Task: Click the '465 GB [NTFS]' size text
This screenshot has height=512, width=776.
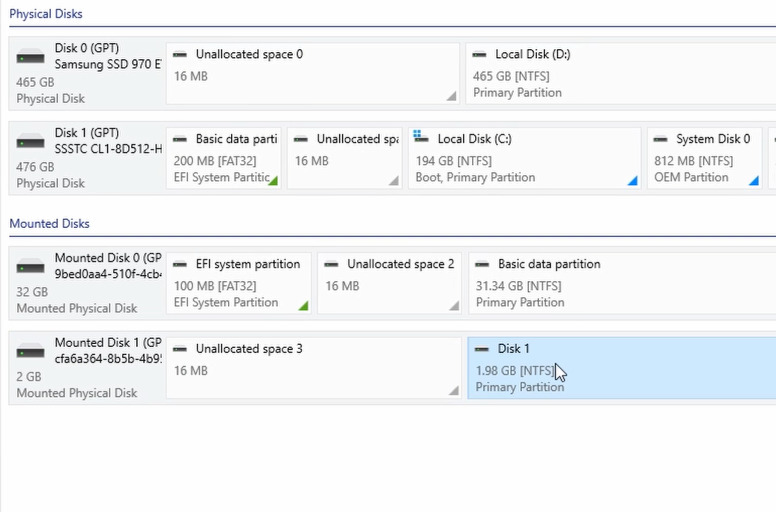Action: click(x=511, y=76)
